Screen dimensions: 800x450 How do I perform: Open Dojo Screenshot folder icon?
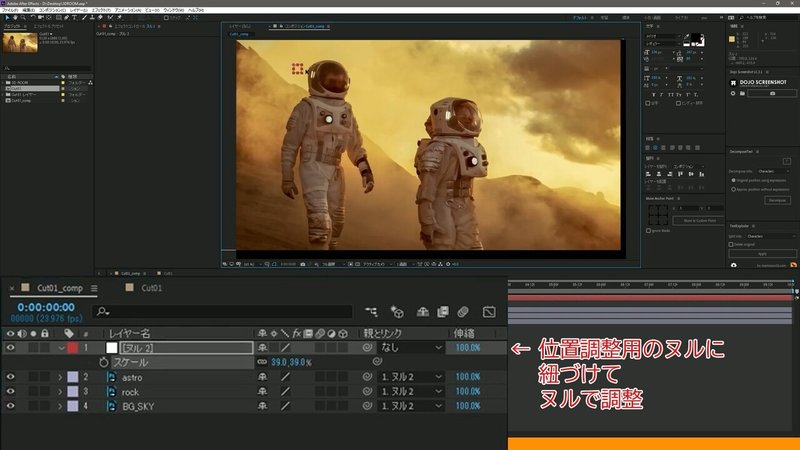pos(742,93)
